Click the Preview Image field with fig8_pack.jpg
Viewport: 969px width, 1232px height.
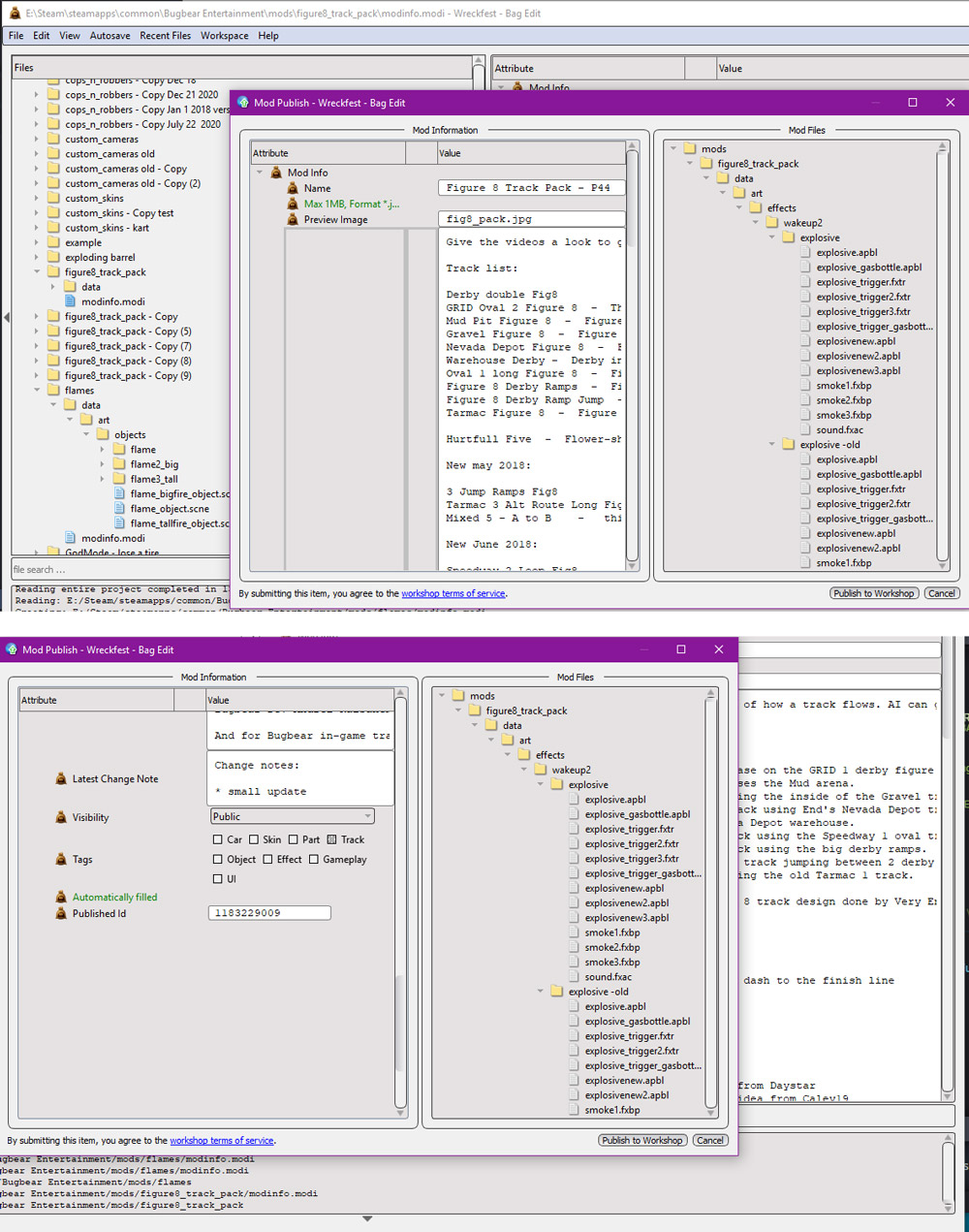pos(531,219)
